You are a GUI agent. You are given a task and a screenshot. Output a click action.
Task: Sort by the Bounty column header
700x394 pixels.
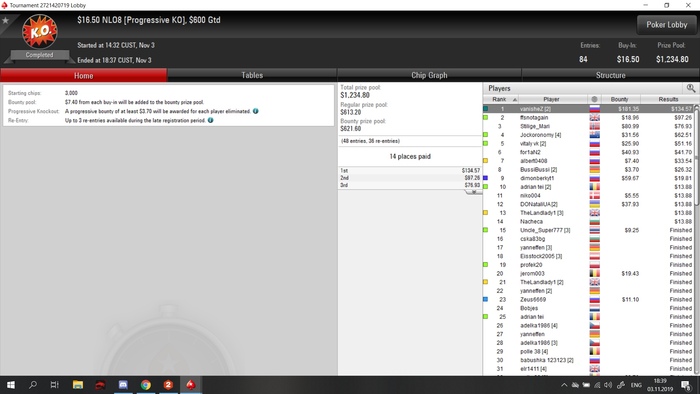[620, 99]
